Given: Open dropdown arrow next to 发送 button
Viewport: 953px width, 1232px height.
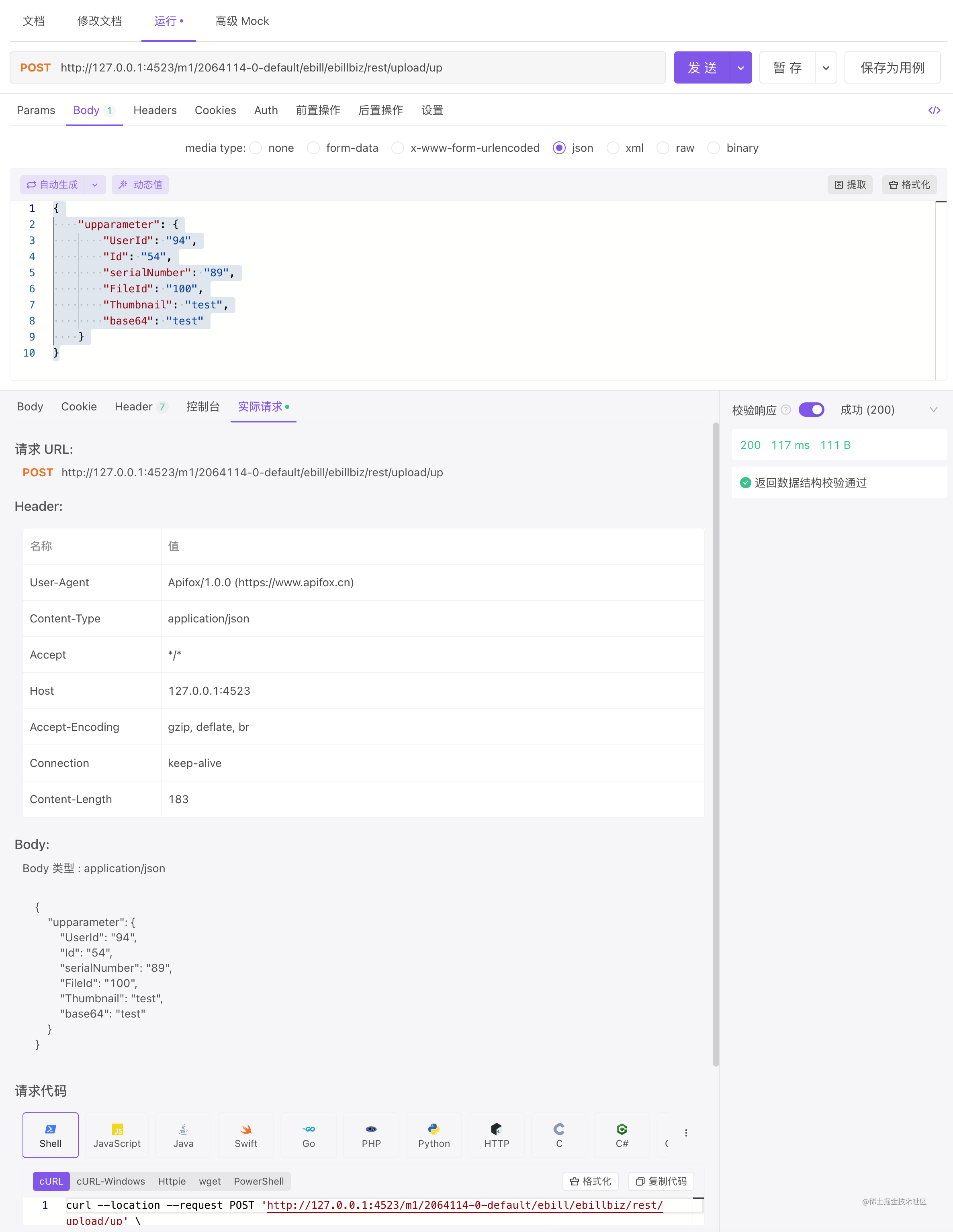Looking at the screenshot, I should click(741, 68).
